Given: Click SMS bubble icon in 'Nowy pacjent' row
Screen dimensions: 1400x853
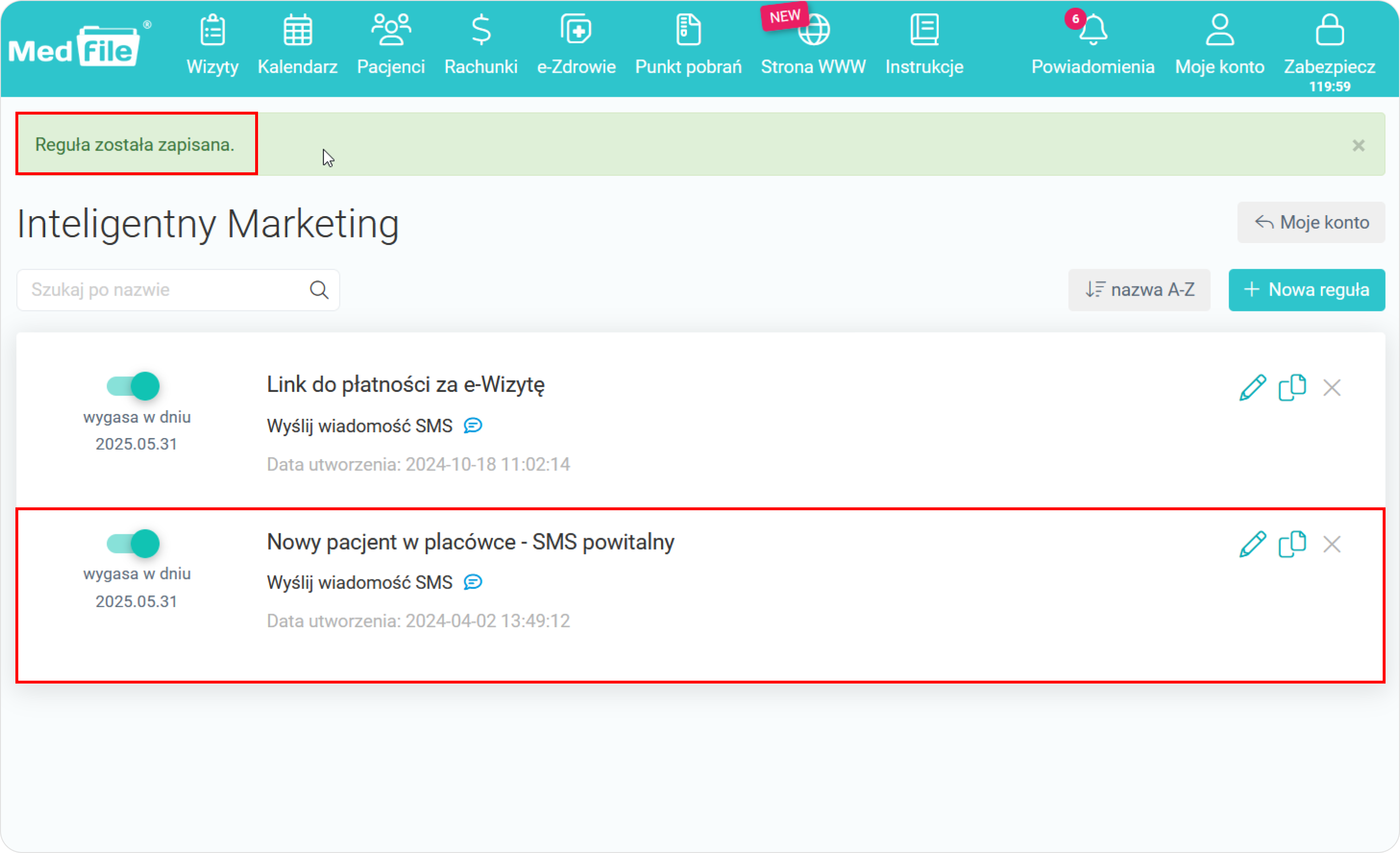Looking at the screenshot, I should coord(473,582).
